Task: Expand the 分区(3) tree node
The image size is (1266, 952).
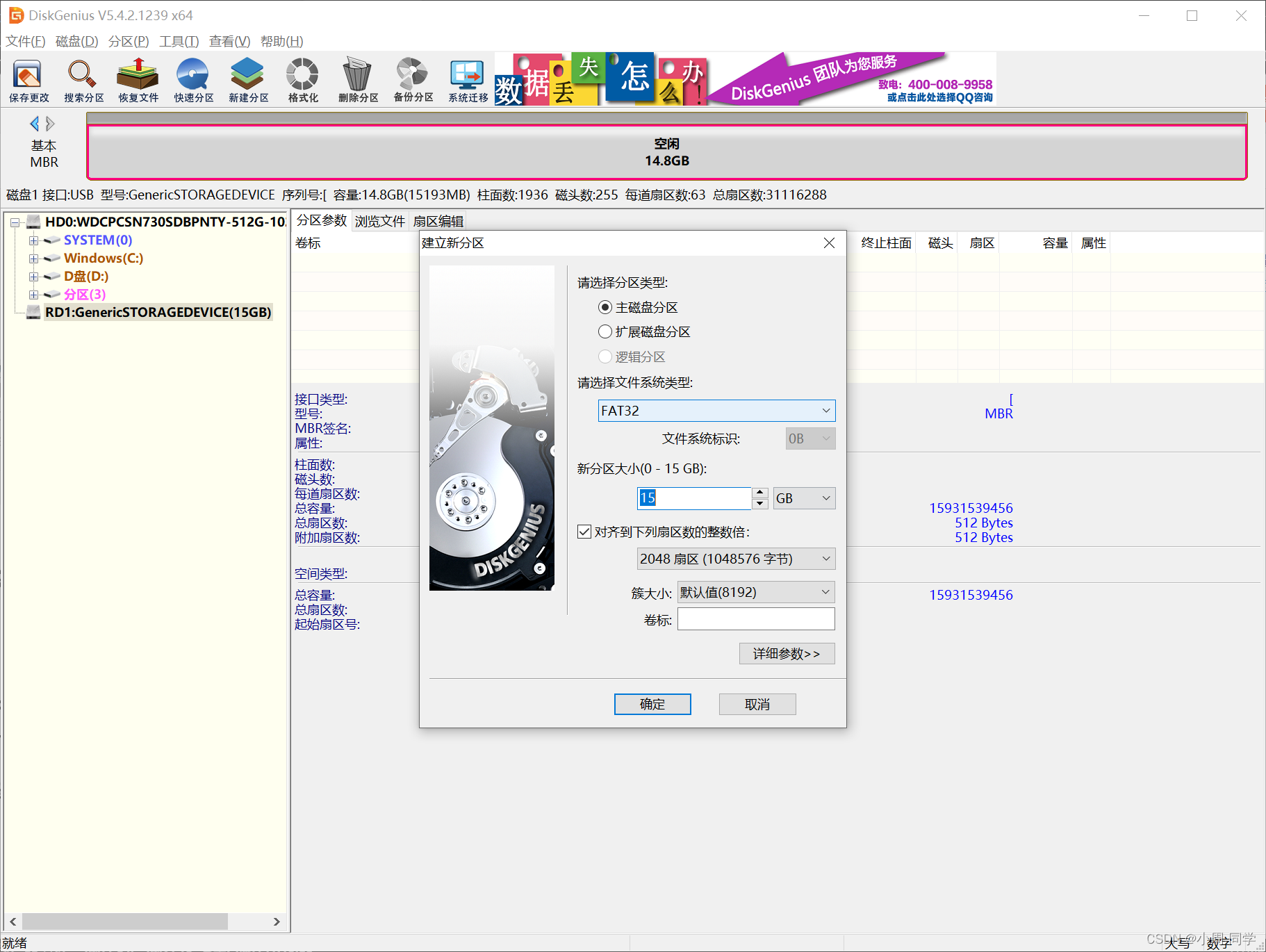Action: pos(33,295)
